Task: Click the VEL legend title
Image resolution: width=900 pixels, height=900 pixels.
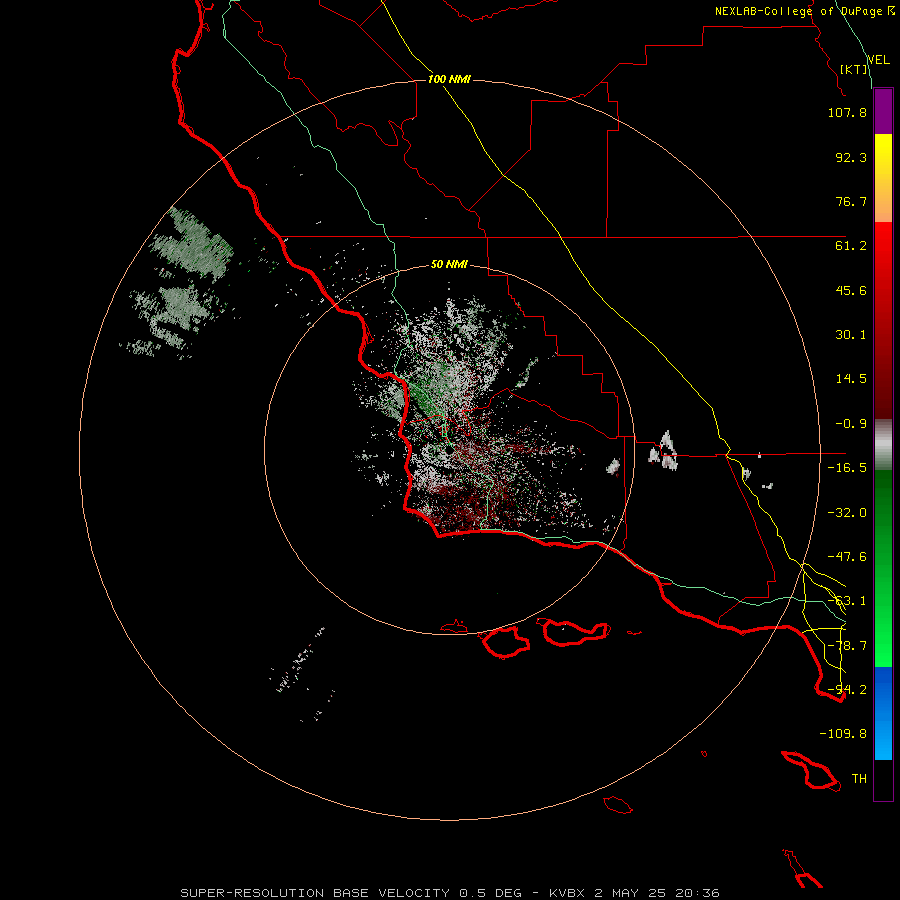Action: click(x=879, y=60)
